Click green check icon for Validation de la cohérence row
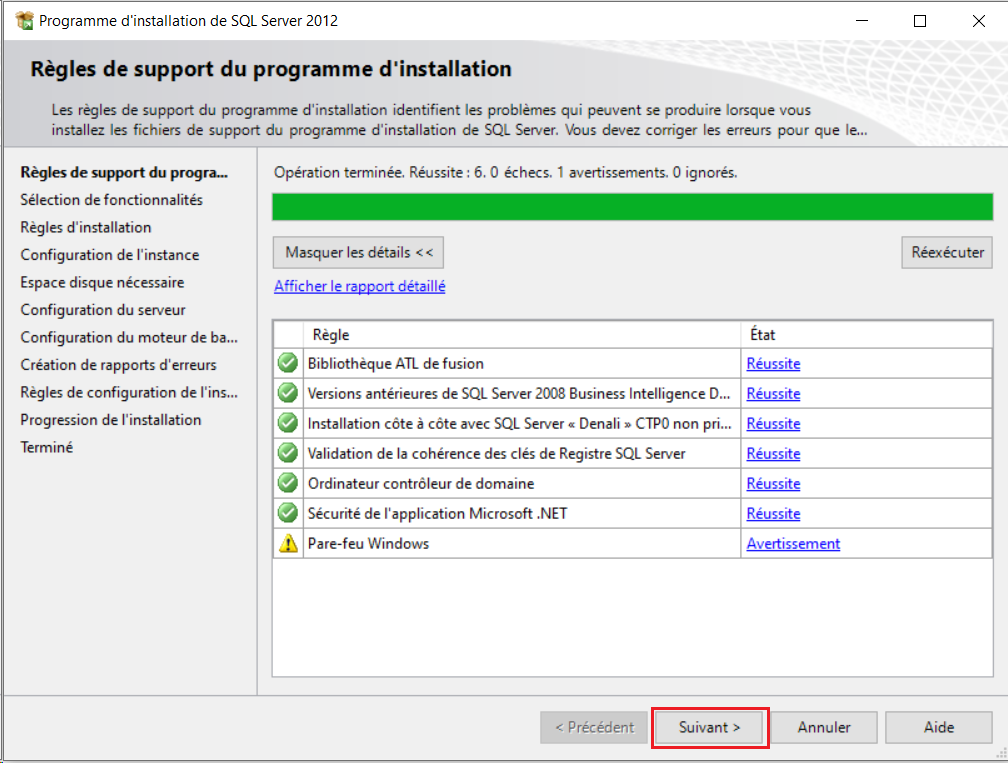The height and width of the screenshot is (763, 1008). tap(287, 453)
